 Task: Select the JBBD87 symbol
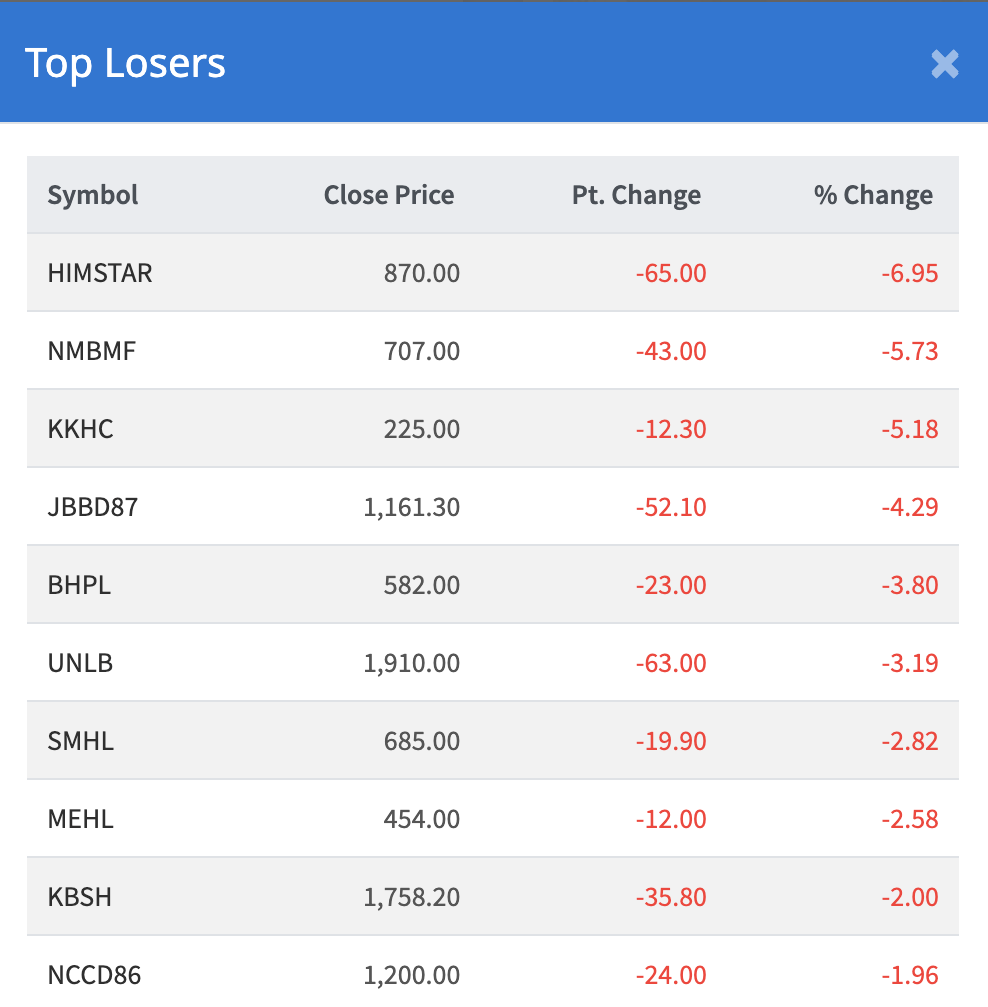click(x=93, y=507)
